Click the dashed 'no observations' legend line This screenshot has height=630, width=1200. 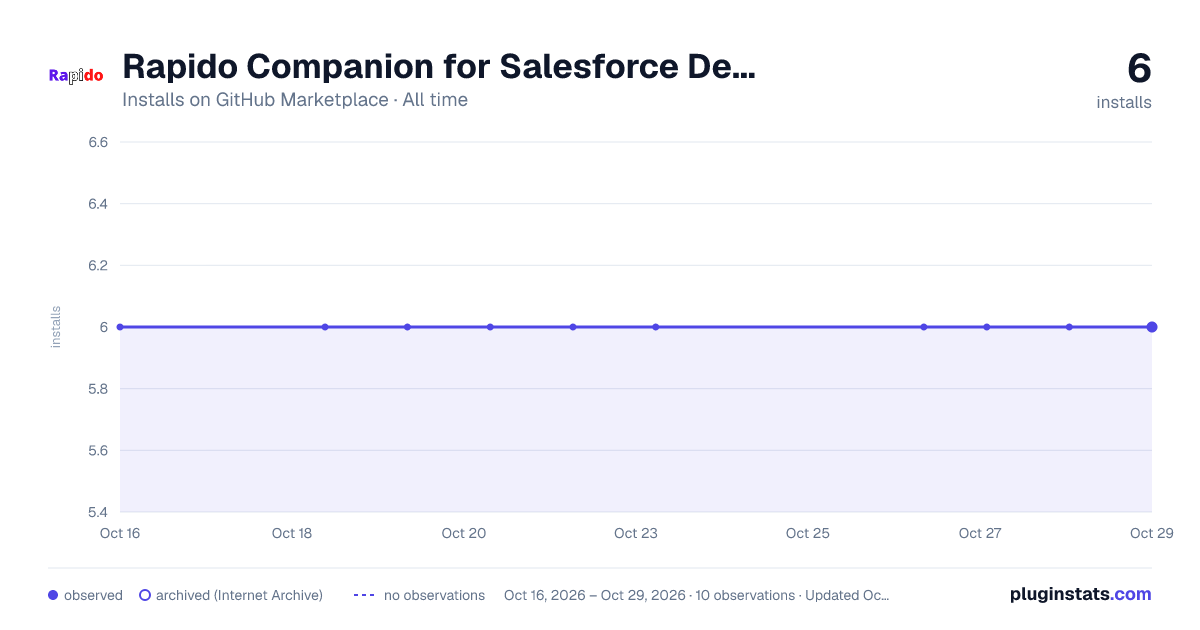364,595
